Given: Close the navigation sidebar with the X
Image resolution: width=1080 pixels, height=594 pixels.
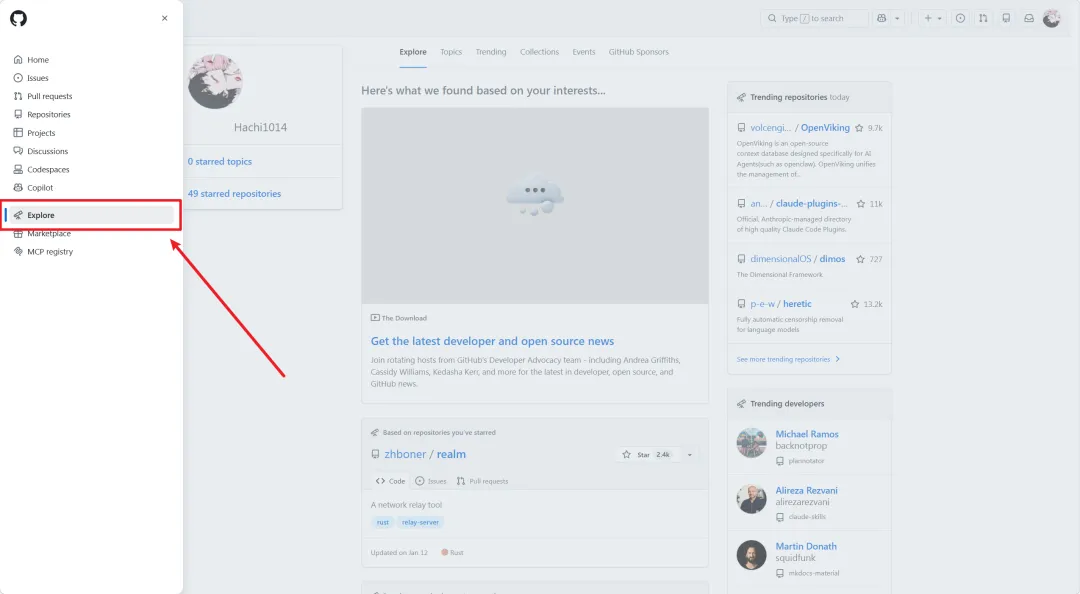Looking at the screenshot, I should pos(165,19).
